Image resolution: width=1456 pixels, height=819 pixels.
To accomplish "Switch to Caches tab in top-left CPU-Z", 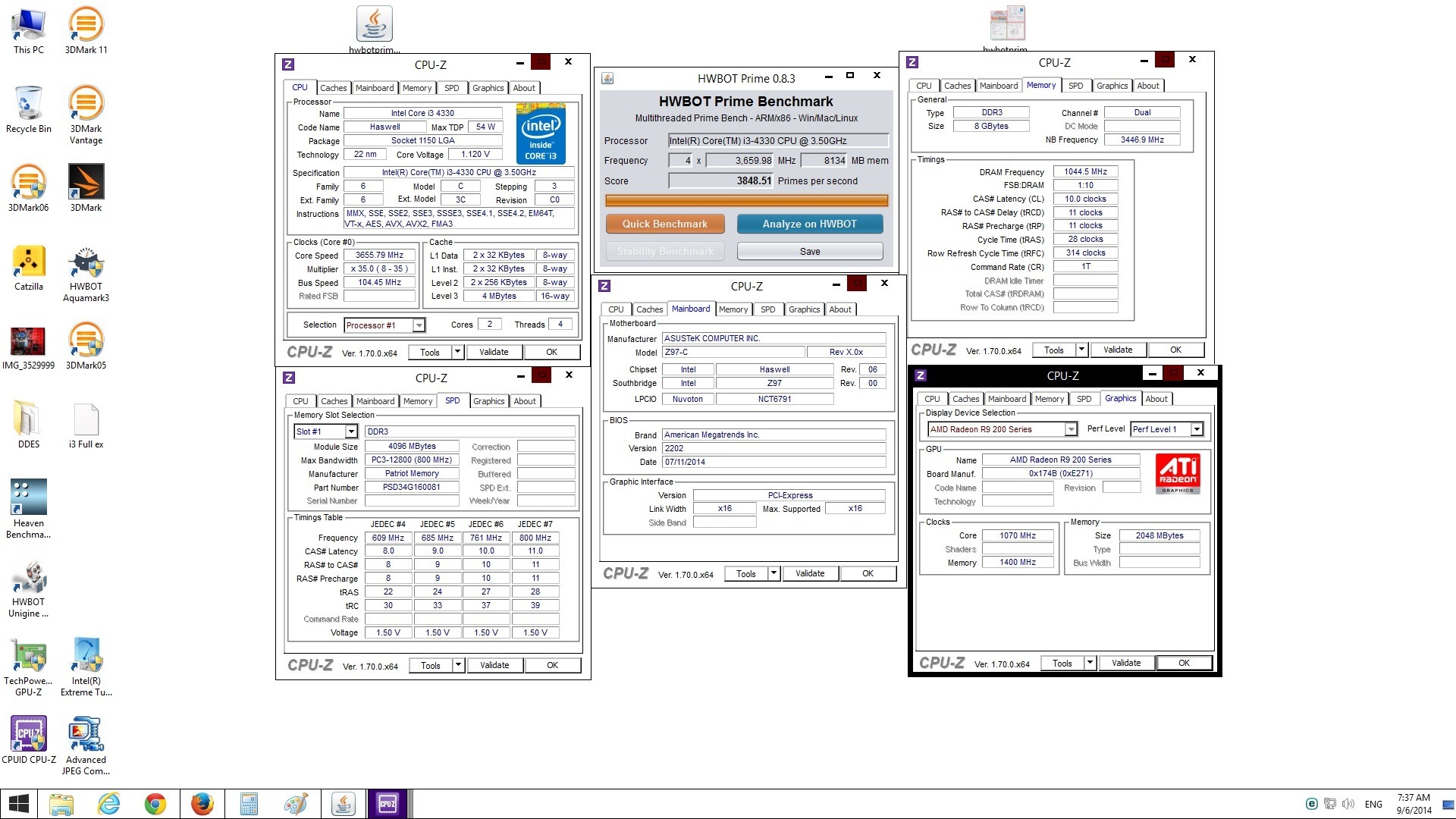I will click(333, 88).
